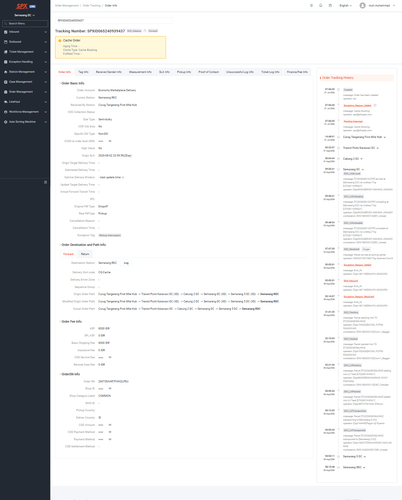Click the third header icon left of English

pyautogui.click(x=330, y=6)
